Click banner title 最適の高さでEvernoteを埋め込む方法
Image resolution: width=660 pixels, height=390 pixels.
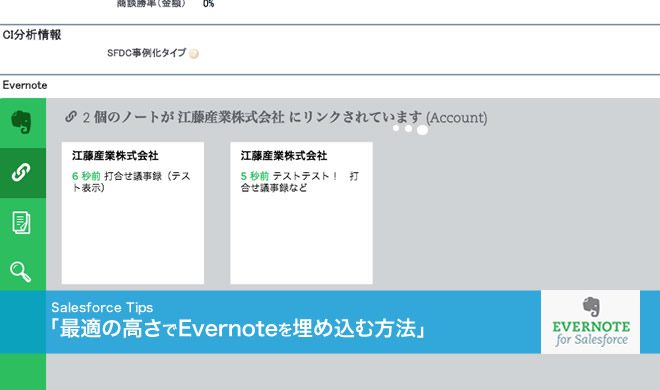point(238,329)
